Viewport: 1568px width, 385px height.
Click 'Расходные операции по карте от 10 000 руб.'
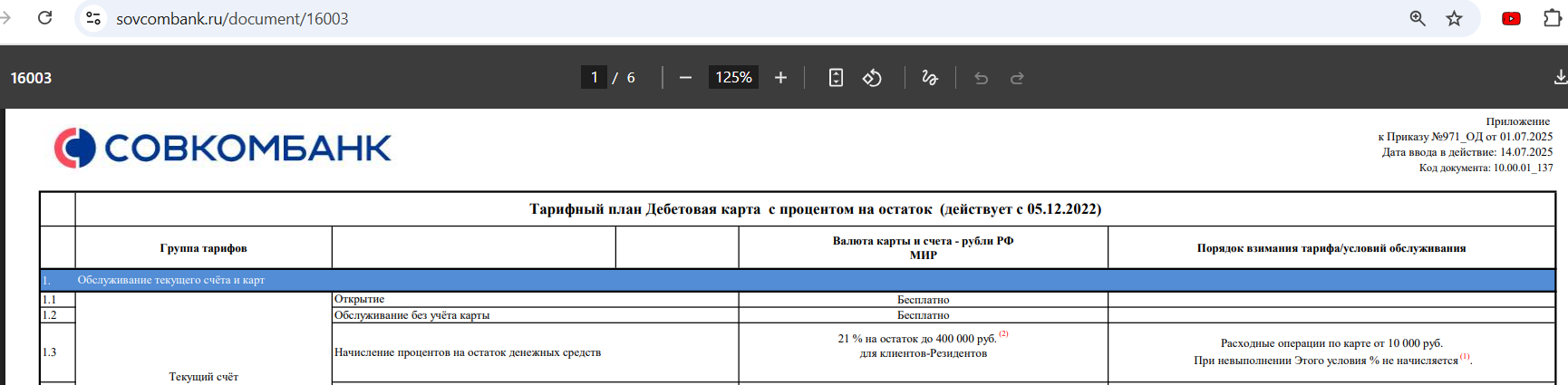[1331, 343]
